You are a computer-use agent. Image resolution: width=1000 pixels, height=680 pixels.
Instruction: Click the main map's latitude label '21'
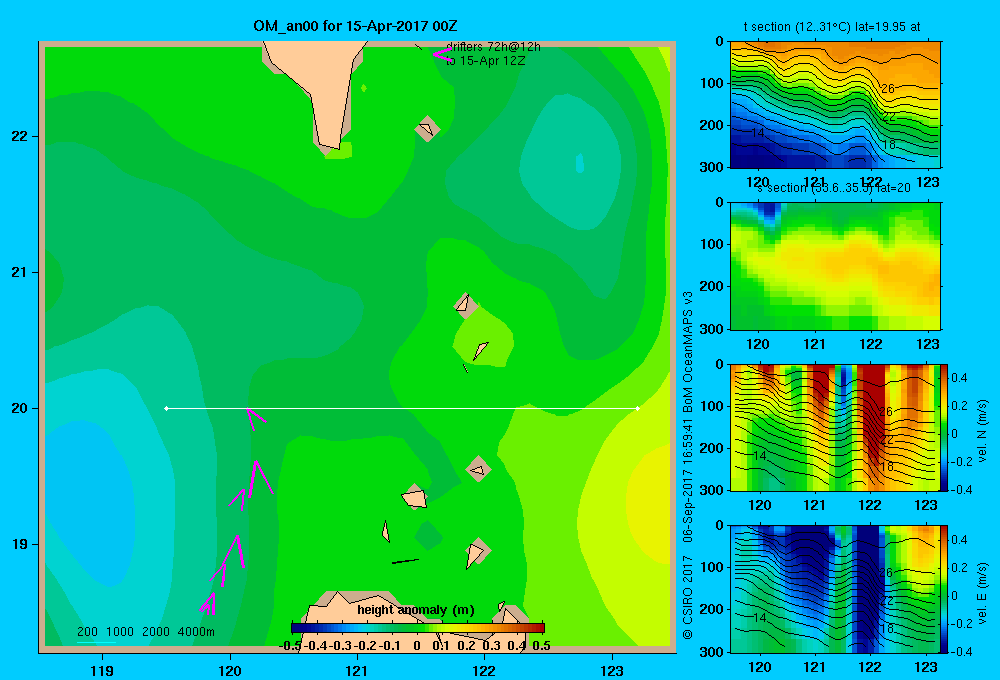[x=20, y=272]
